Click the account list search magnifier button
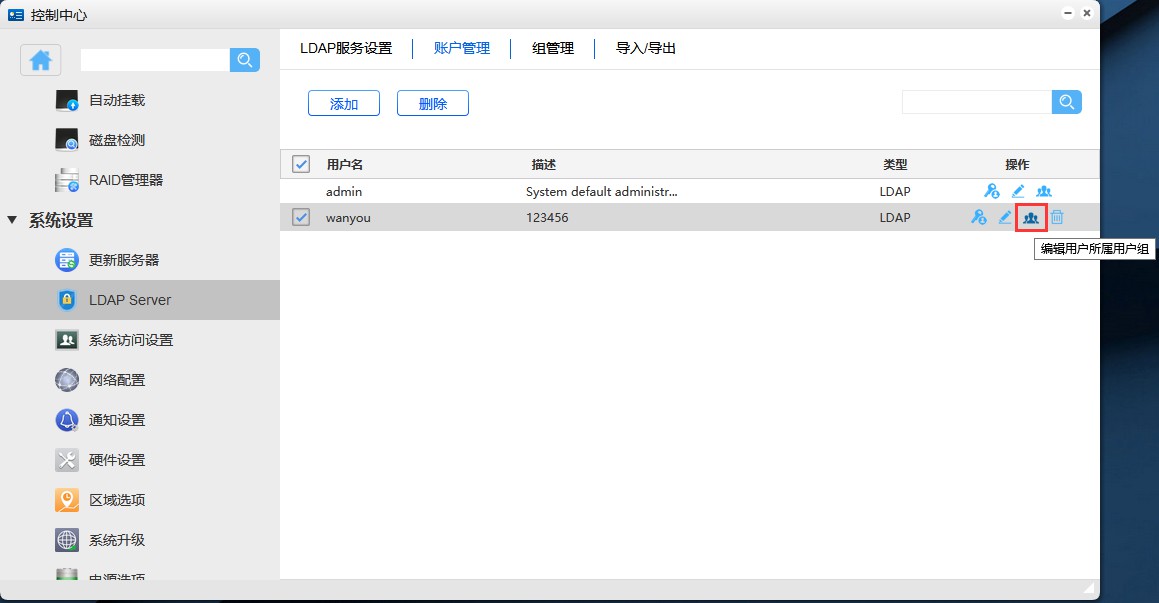 point(1067,102)
